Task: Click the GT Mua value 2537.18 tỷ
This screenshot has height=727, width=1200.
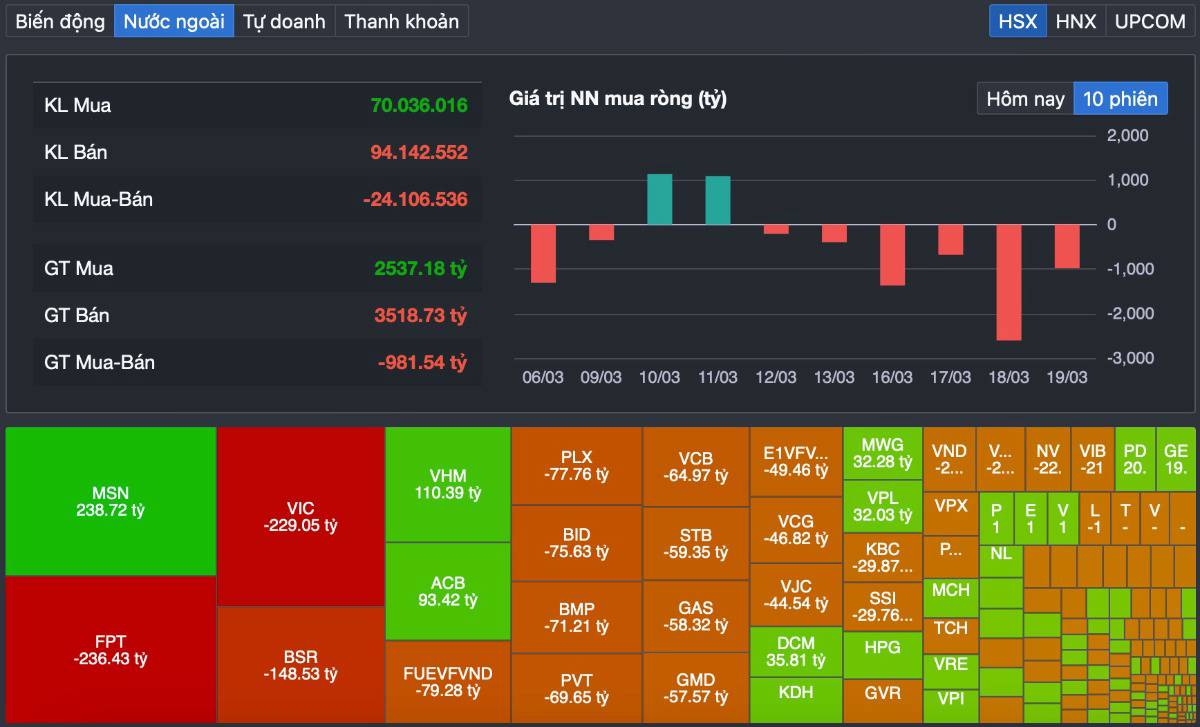Action: click(421, 268)
